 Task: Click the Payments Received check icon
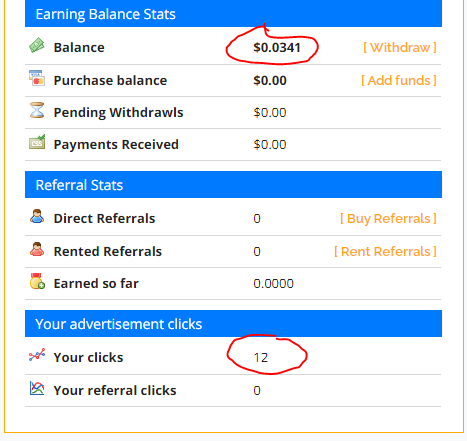click(x=37, y=142)
